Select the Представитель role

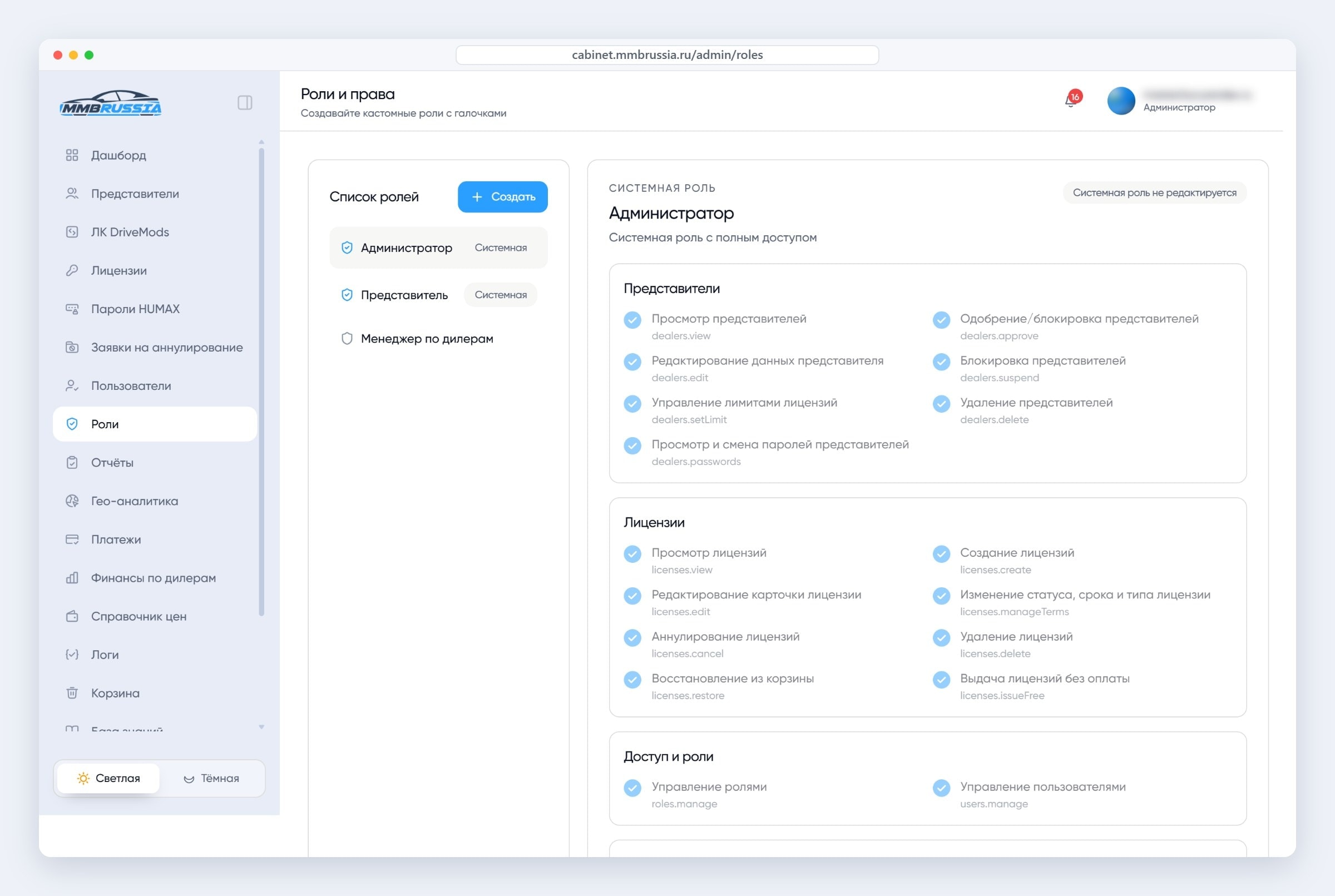(438, 295)
